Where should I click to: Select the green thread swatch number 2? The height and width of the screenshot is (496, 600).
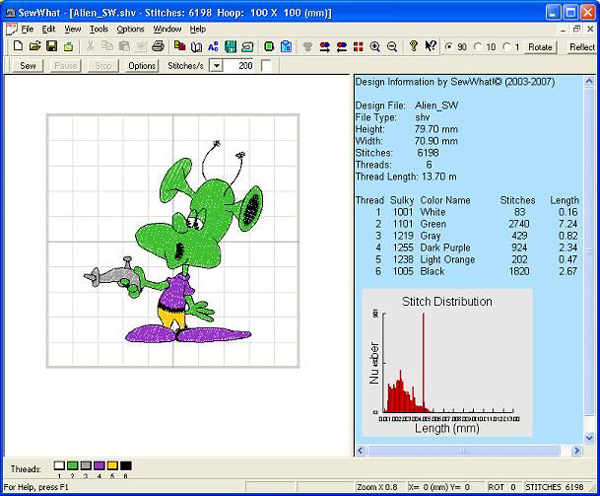coord(73,466)
